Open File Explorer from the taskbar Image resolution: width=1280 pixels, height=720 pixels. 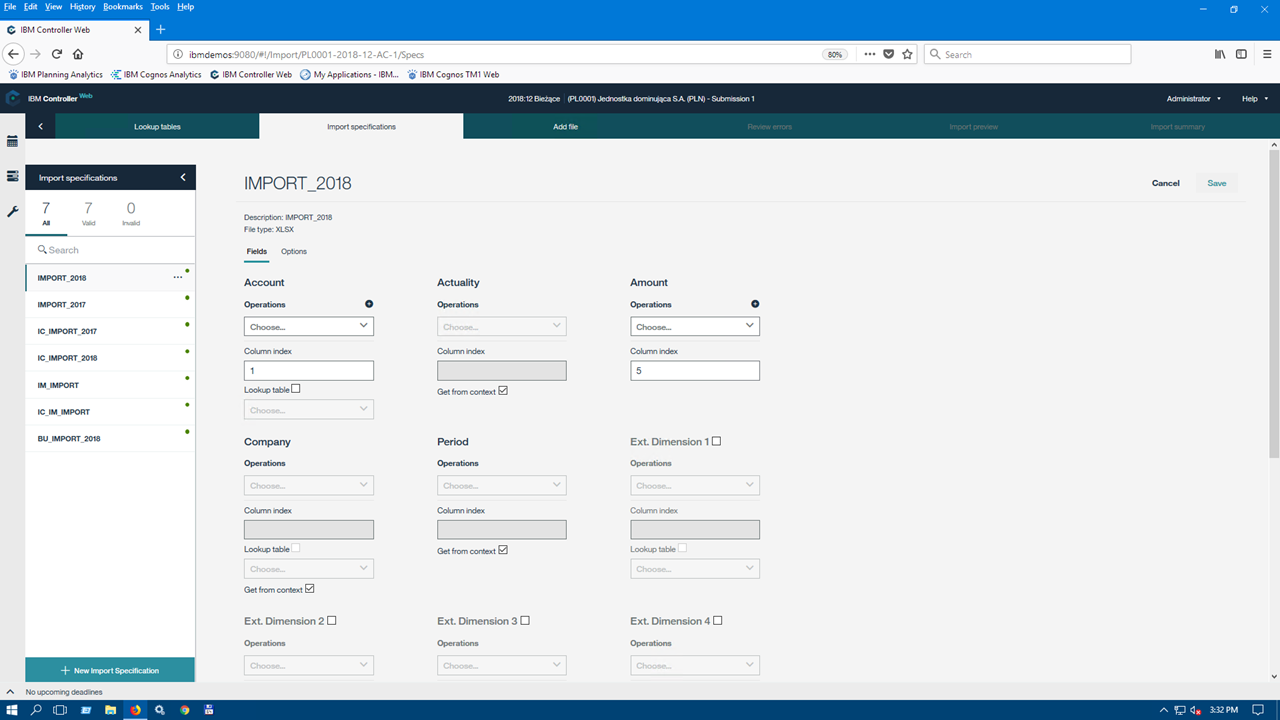[110, 709]
